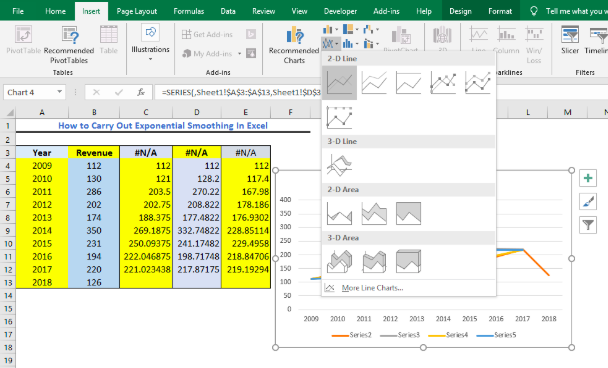This screenshot has height=368, width=608.
Task: Select the 2-D Area chart icon
Action: coord(339,213)
